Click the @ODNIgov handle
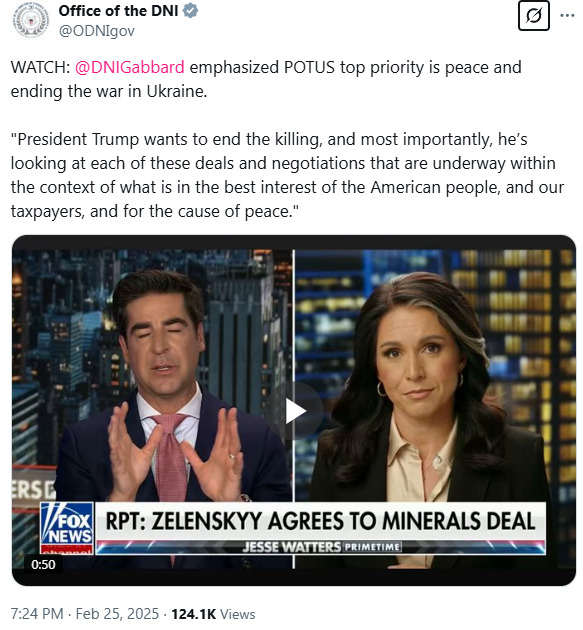Viewport: 583px width, 630px height. pyautogui.click(x=96, y=31)
